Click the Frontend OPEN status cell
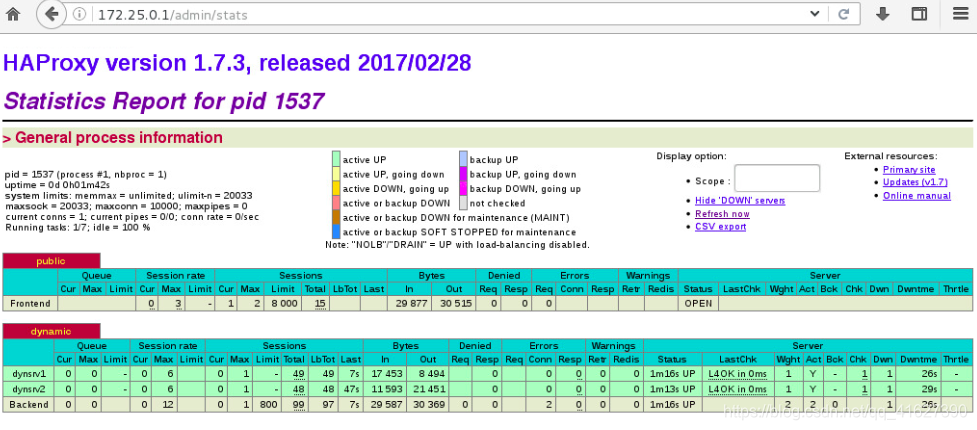Viewport: 977px width, 430px height. click(x=698, y=303)
